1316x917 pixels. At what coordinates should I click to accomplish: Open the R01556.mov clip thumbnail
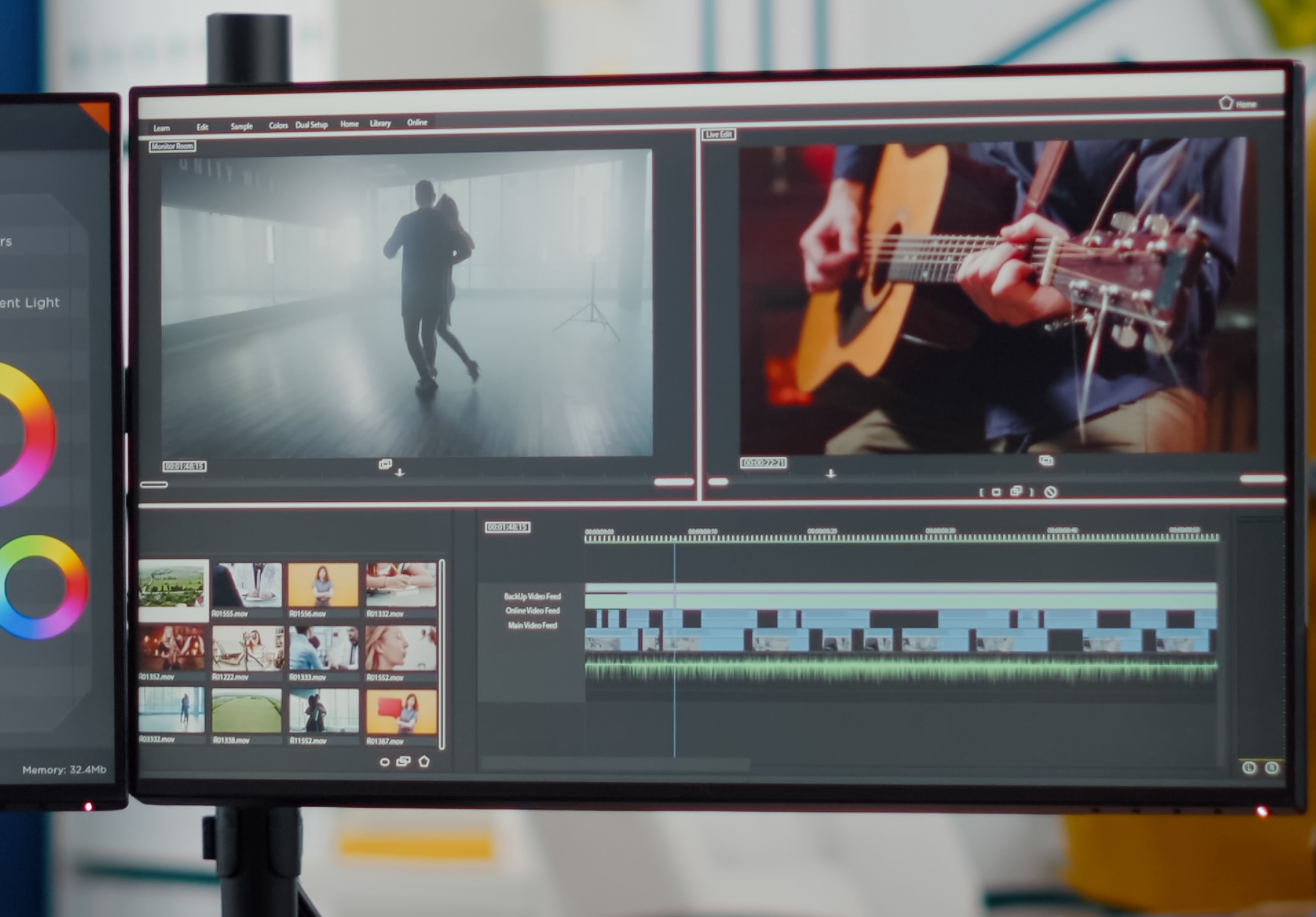(323, 585)
